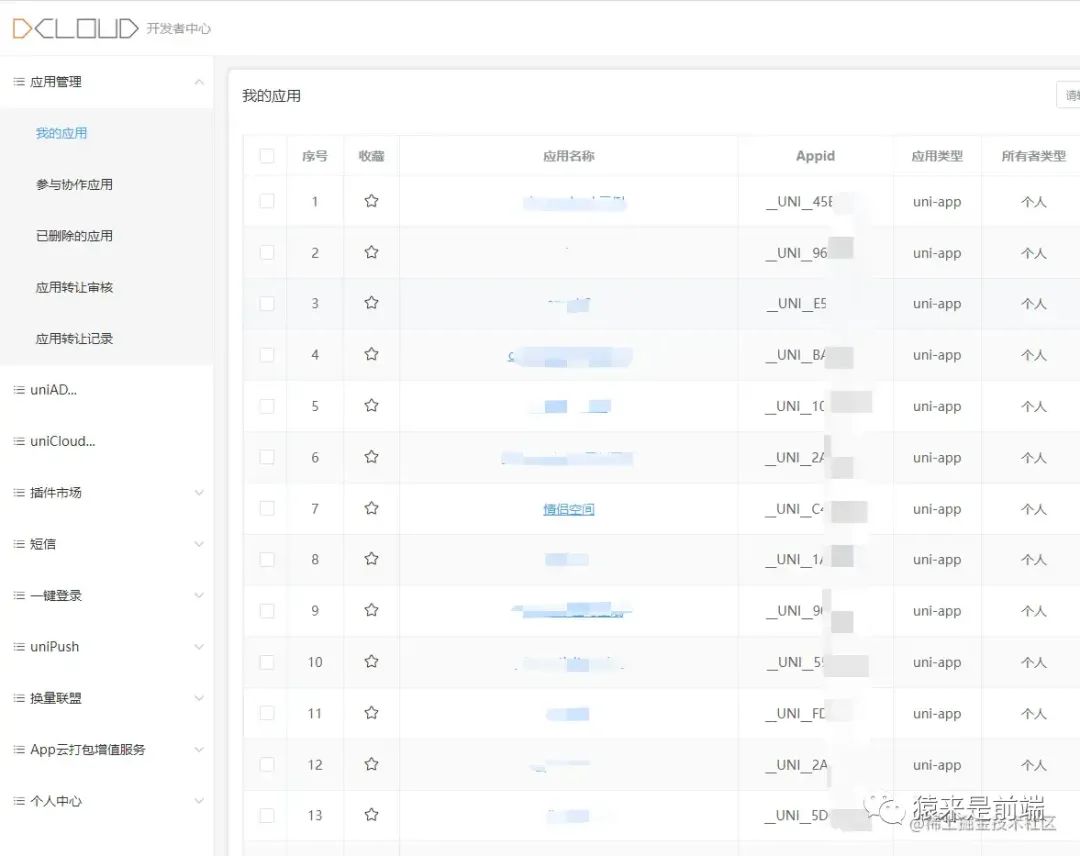Star the 情侣空间 app in row 7
The width and height of the screenshot is (1080, 856).
coord(371,508)
